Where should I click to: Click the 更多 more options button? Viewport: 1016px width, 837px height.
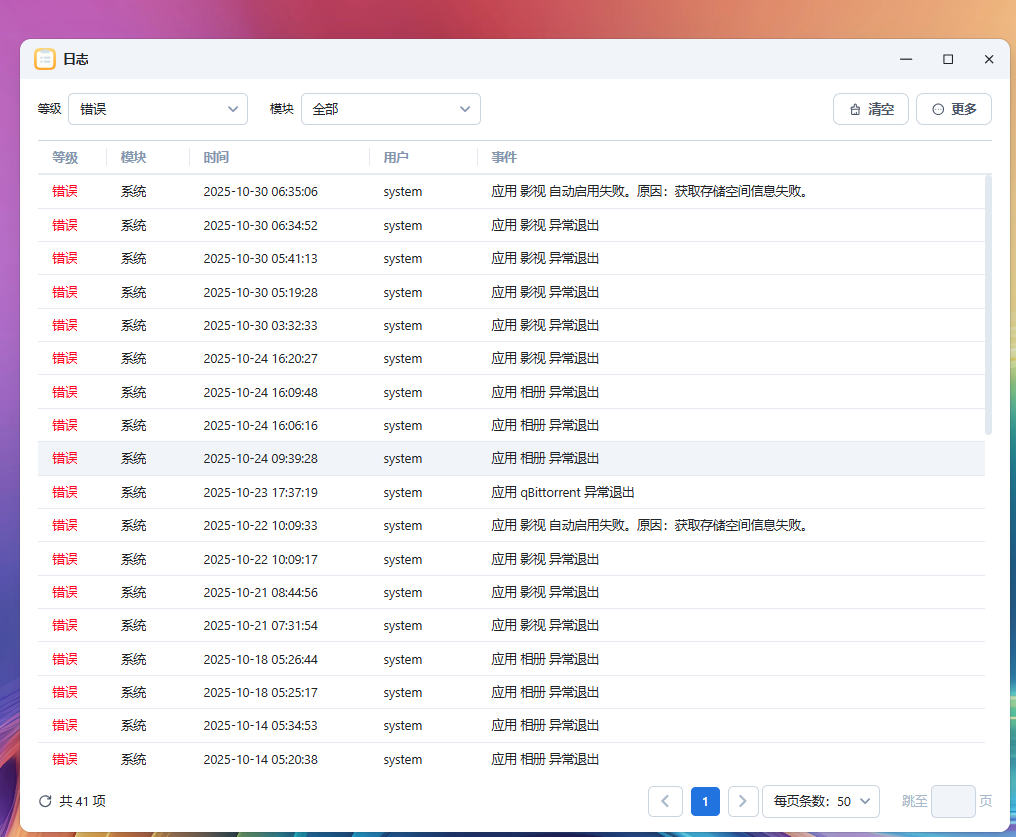(x=953, y=109)
